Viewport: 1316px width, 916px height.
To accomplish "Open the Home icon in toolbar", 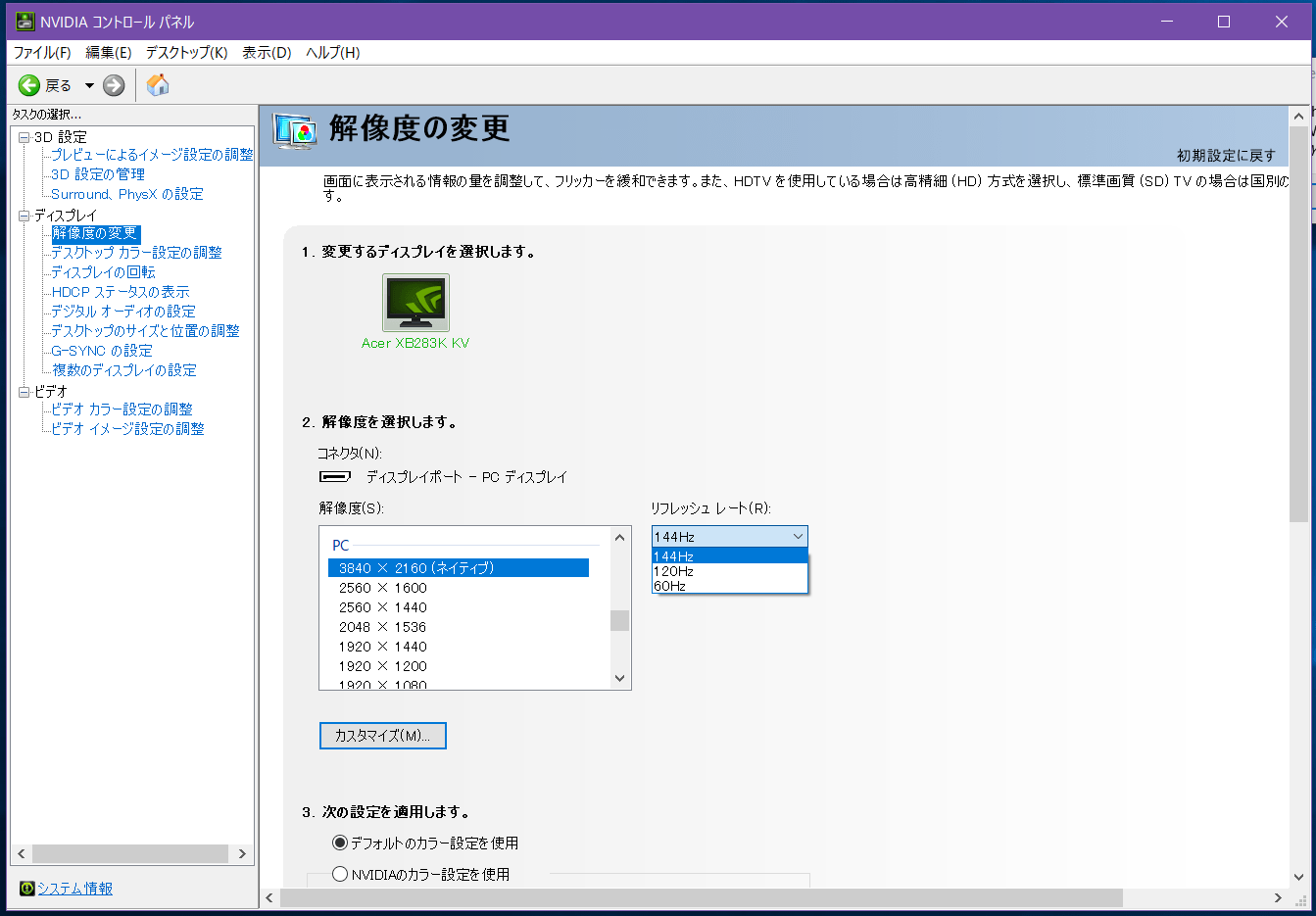I will click(158, 85).
